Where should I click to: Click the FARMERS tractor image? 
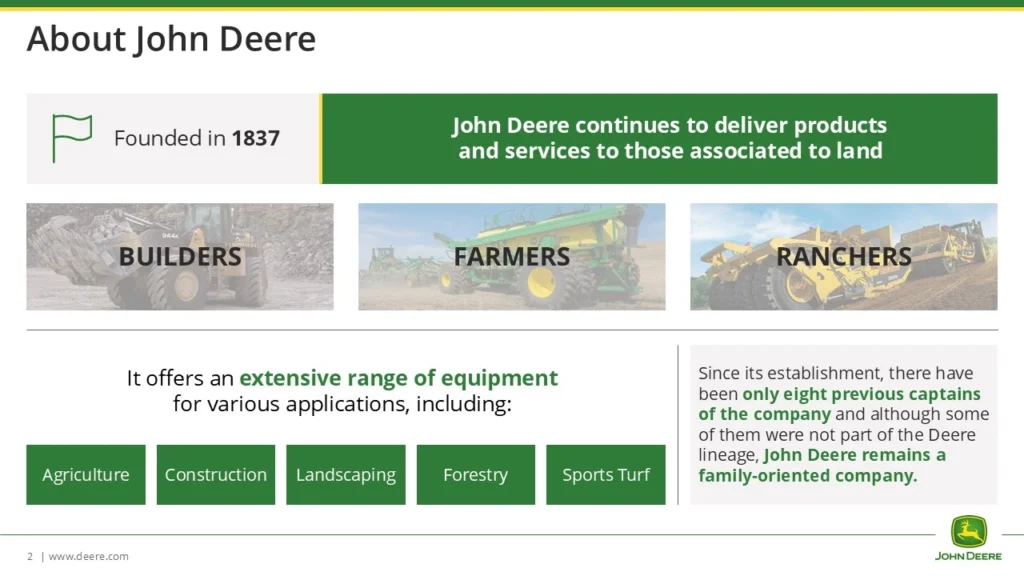point(512,257)
